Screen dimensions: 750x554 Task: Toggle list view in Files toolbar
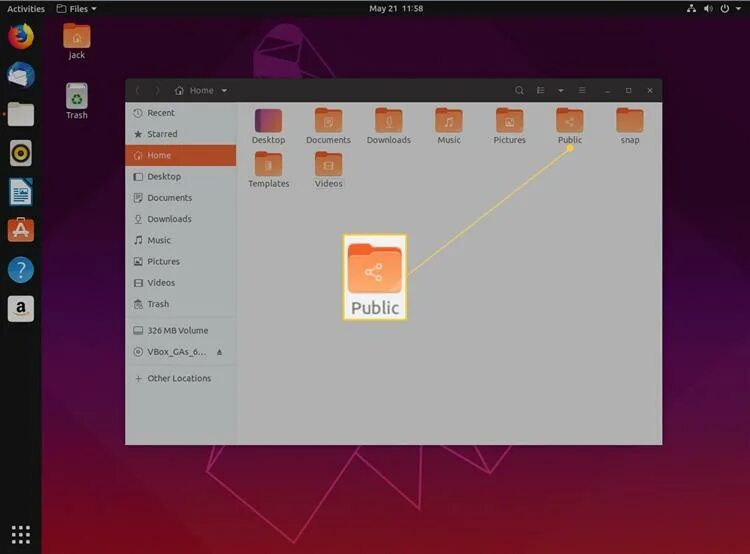540,90
